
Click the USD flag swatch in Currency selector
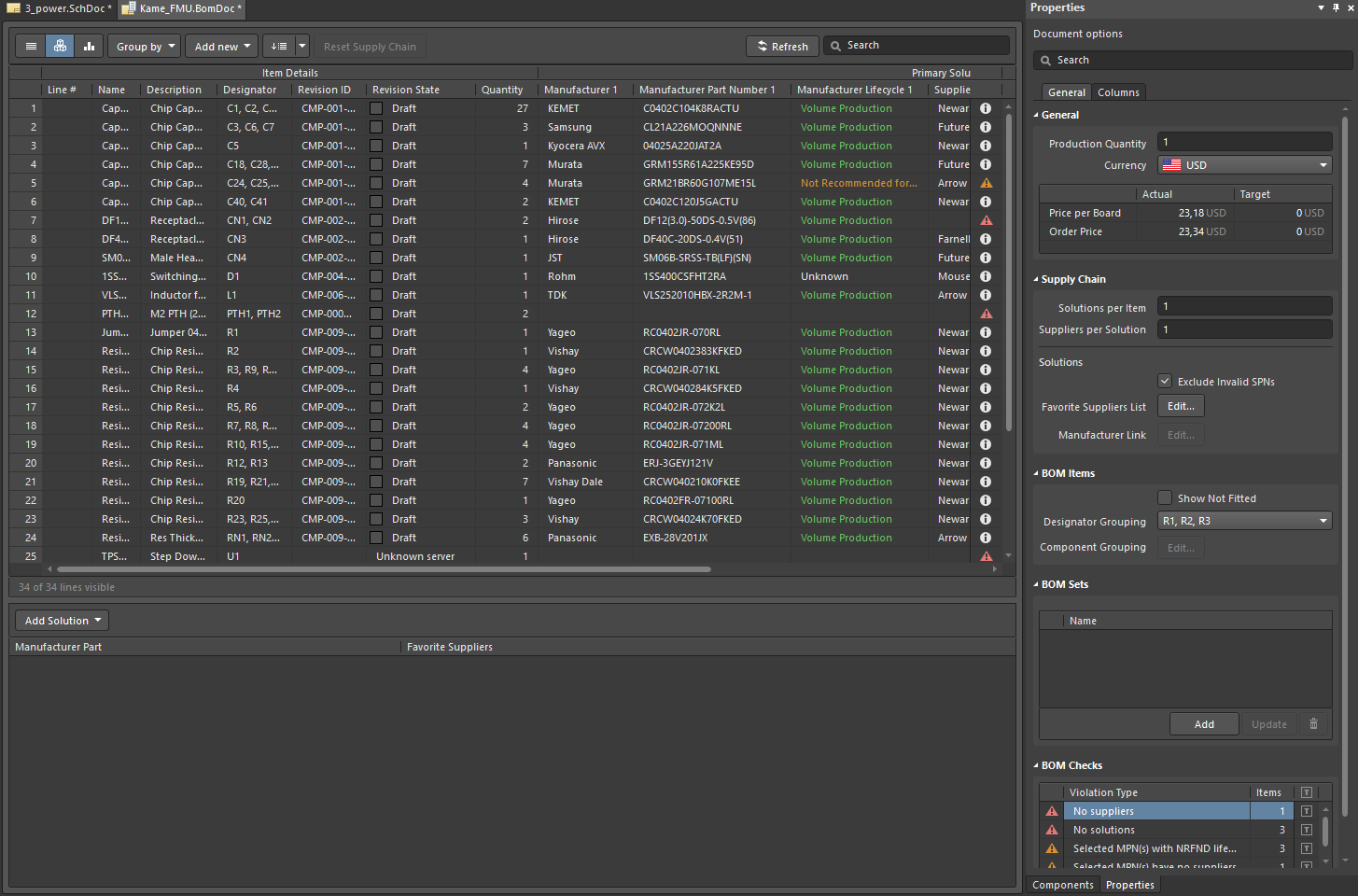point(1174,164)
